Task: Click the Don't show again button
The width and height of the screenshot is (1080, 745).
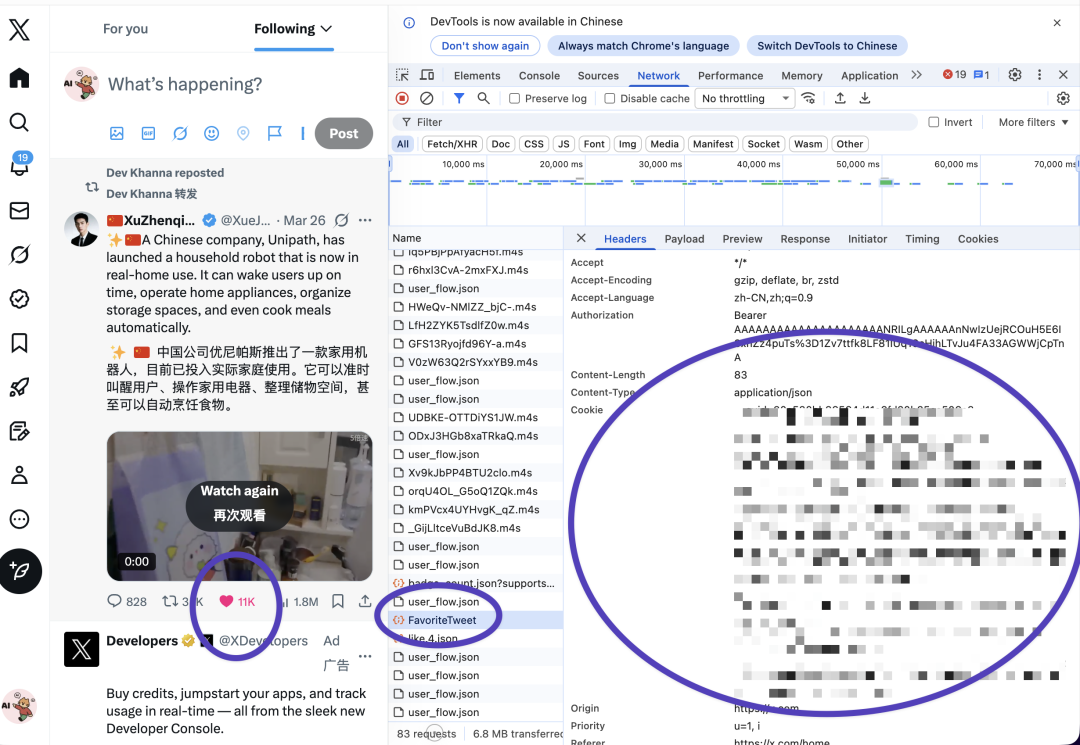Action: click(485, 46)
